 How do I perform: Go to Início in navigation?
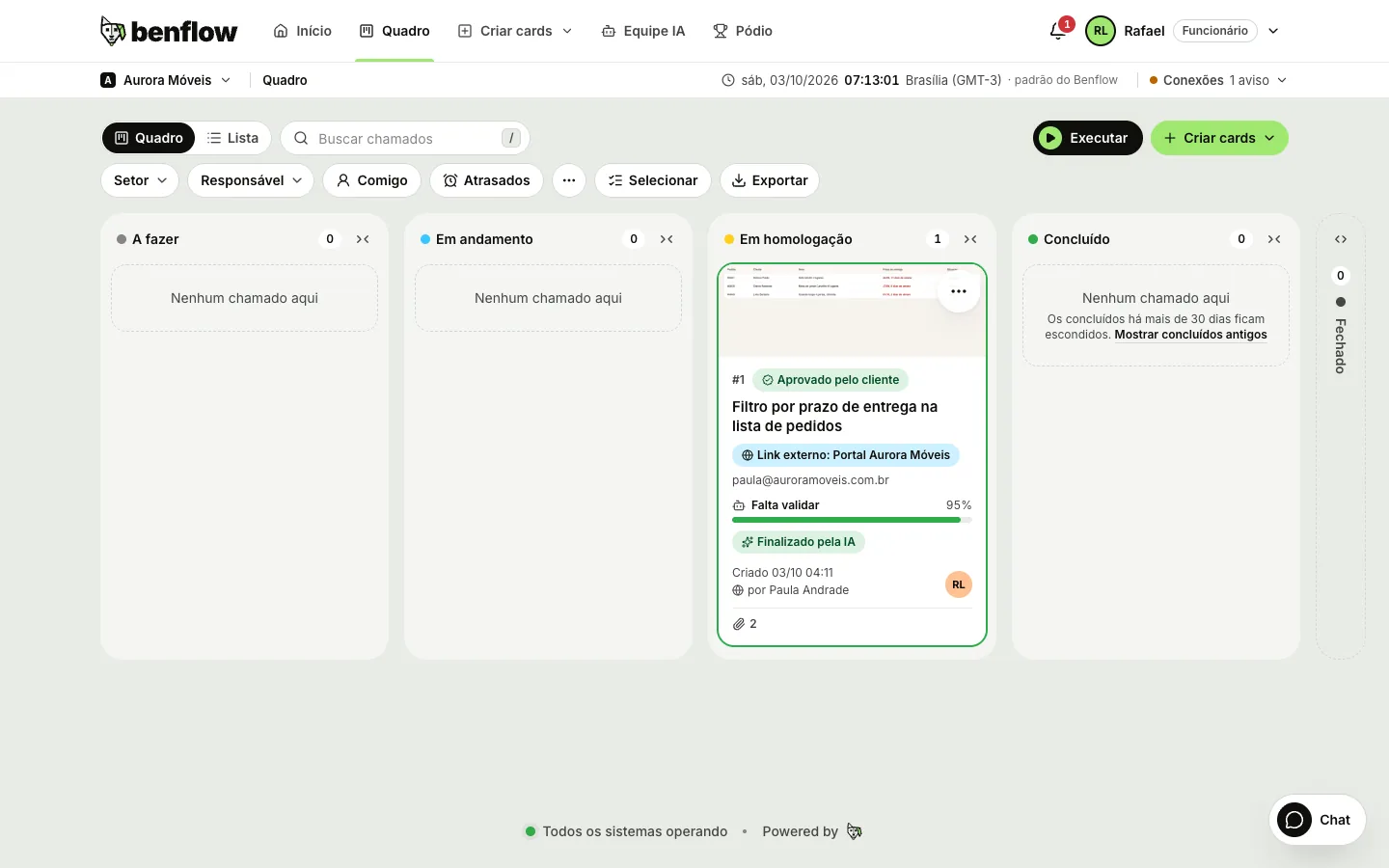tap(303, 31)
